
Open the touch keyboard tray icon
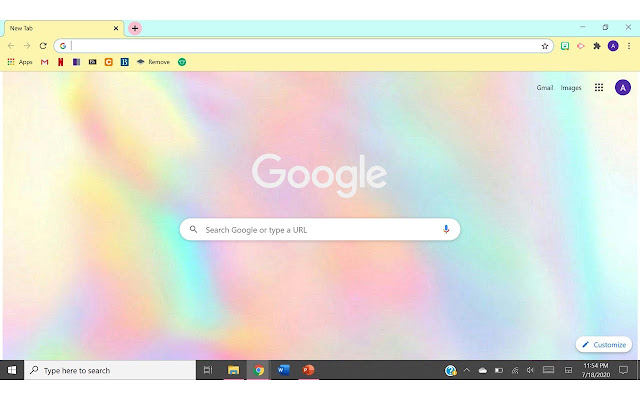(x=548, y=370)
